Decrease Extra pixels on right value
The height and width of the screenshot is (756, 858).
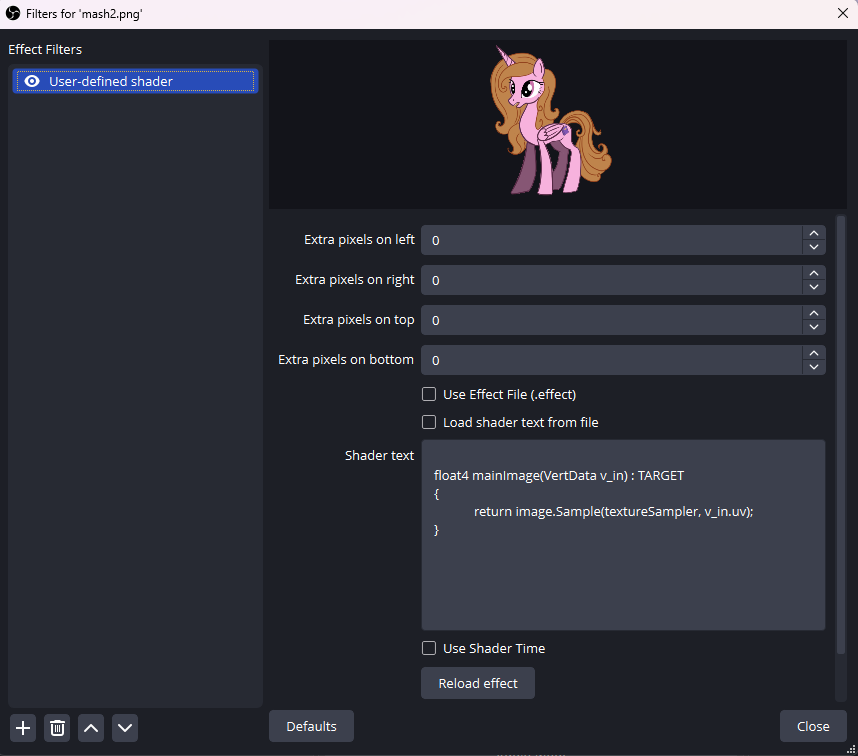[814, 287]
